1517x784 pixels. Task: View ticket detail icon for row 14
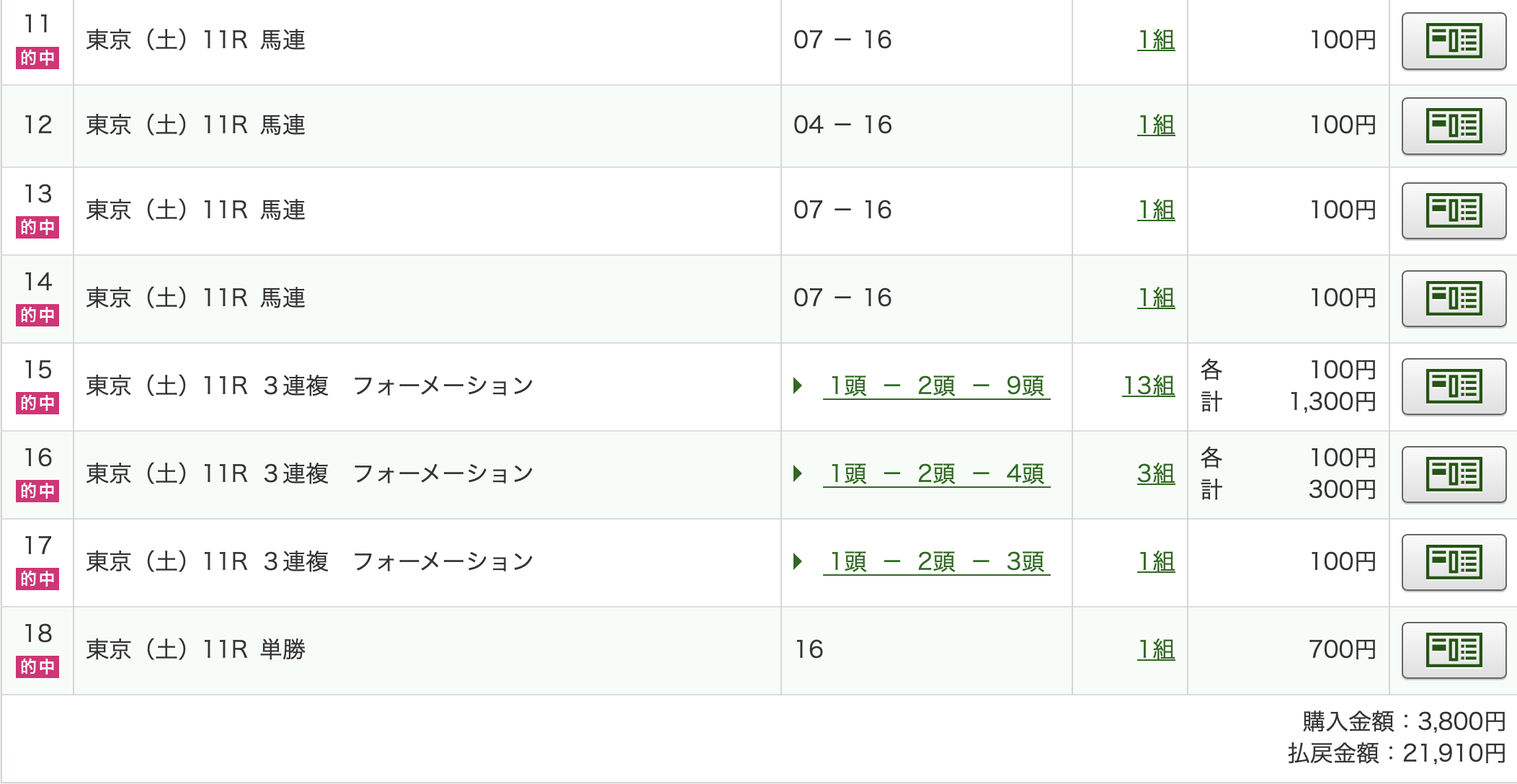coord(1453,299)
